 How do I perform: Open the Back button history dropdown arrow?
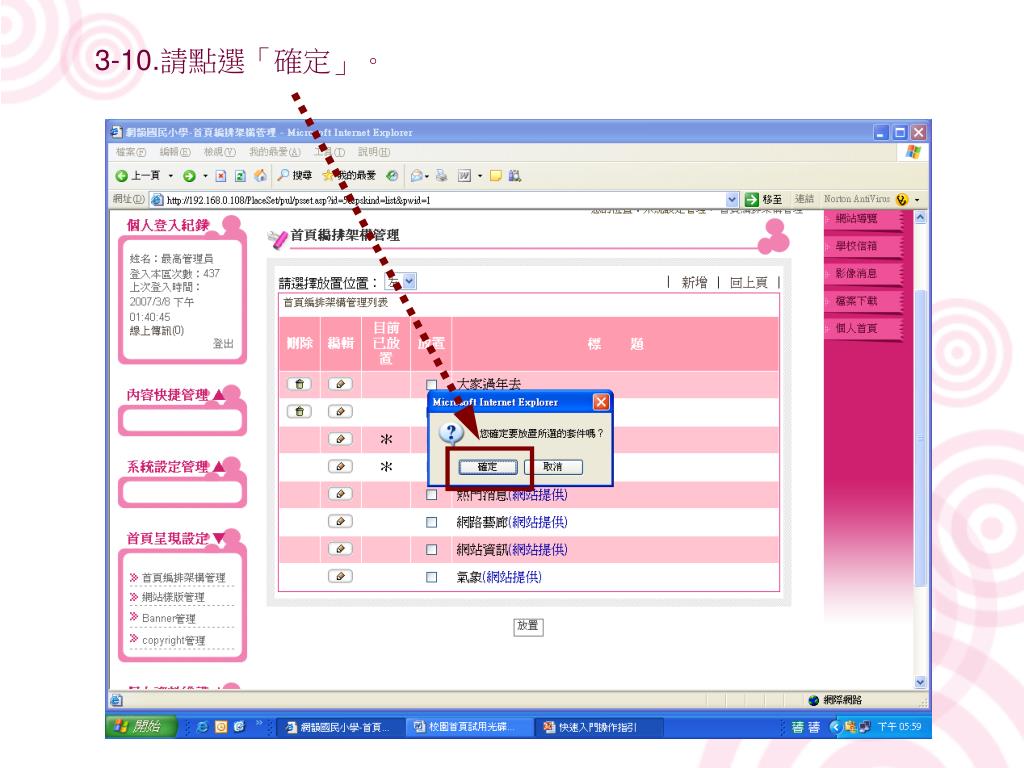pos(170,176)
